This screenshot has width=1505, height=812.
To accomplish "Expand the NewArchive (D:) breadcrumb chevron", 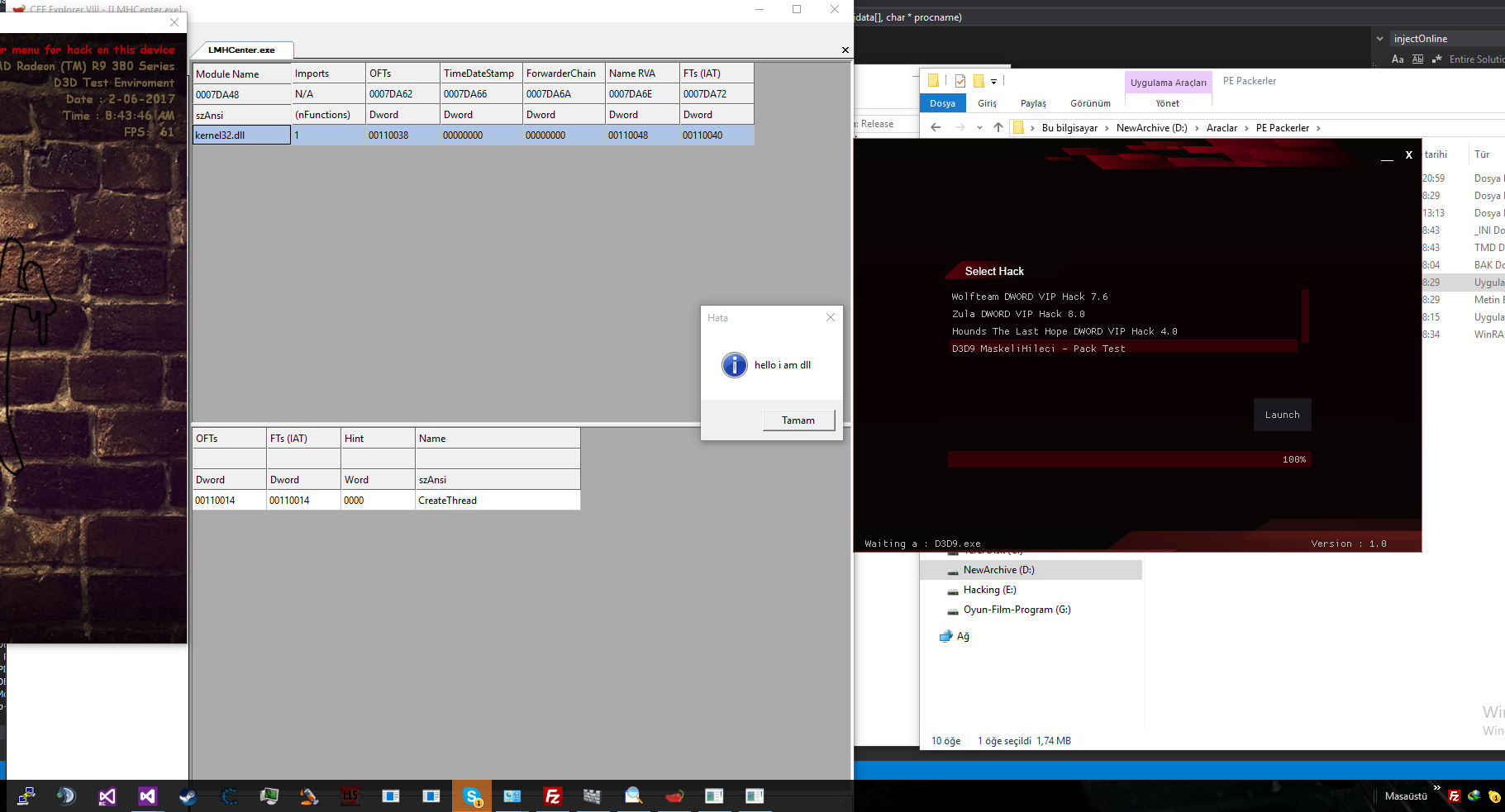I will pos(1197,128).
